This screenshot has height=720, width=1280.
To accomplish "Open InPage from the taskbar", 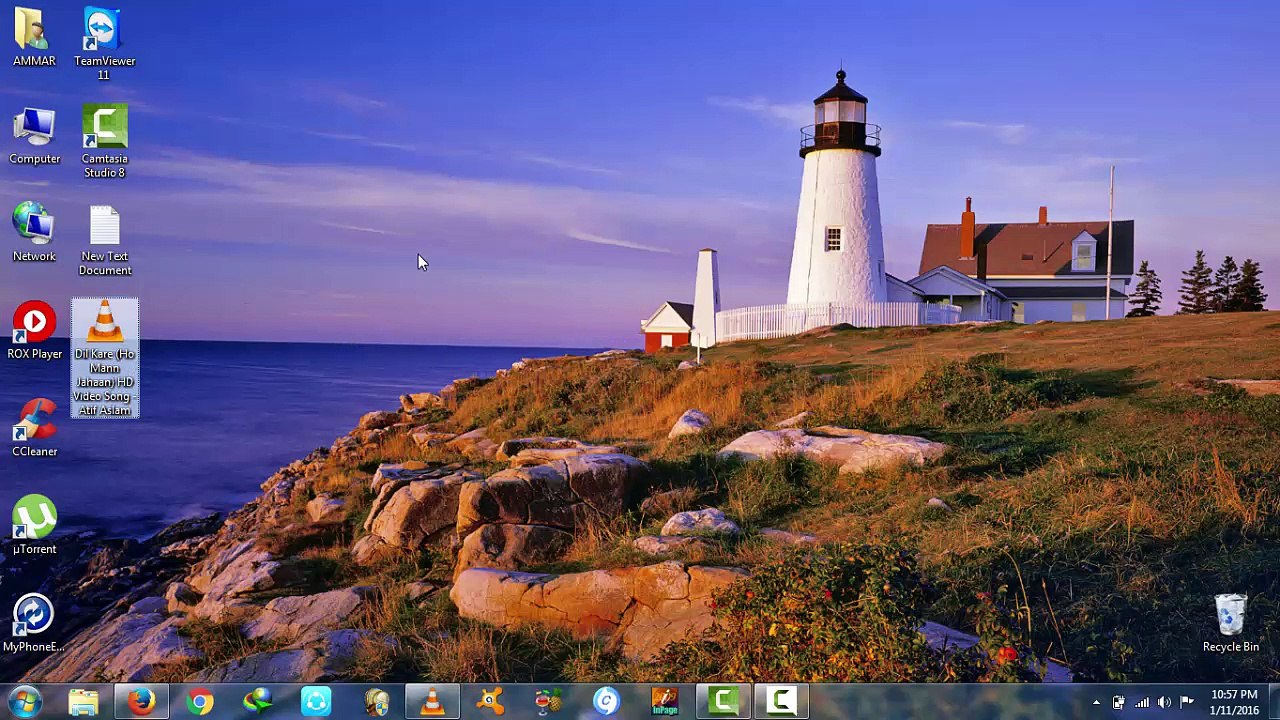I will 665,702.
